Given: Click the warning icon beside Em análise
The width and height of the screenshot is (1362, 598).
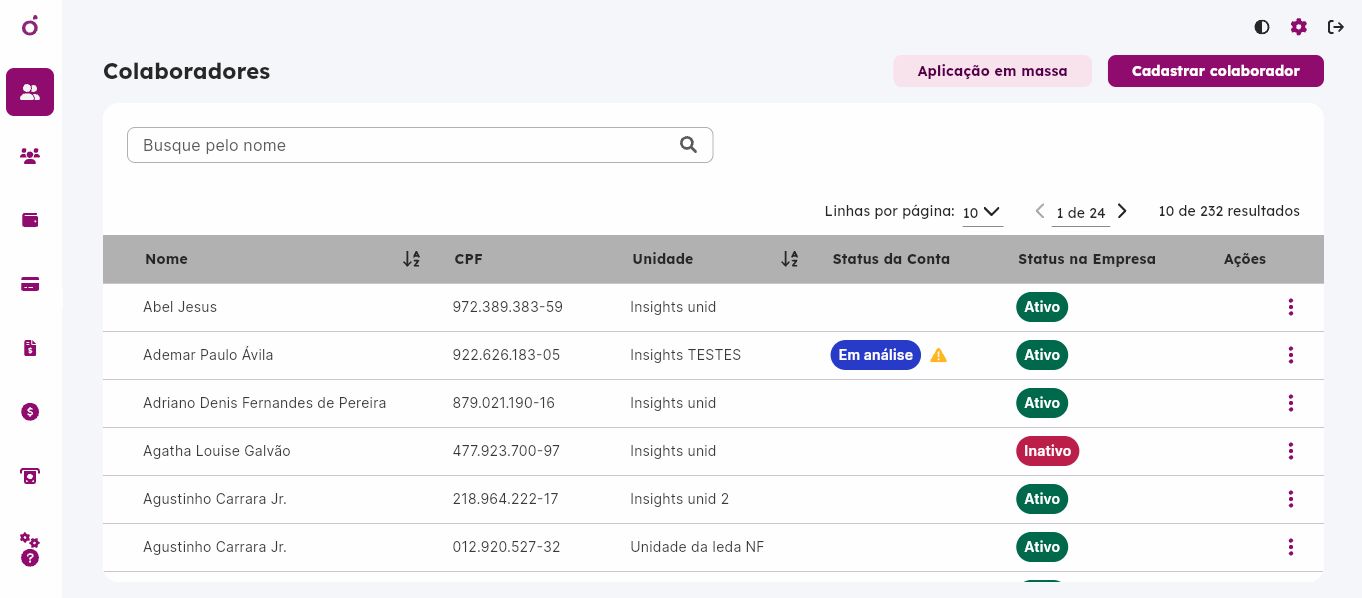Looking at the screenshot, I should 938,355.
